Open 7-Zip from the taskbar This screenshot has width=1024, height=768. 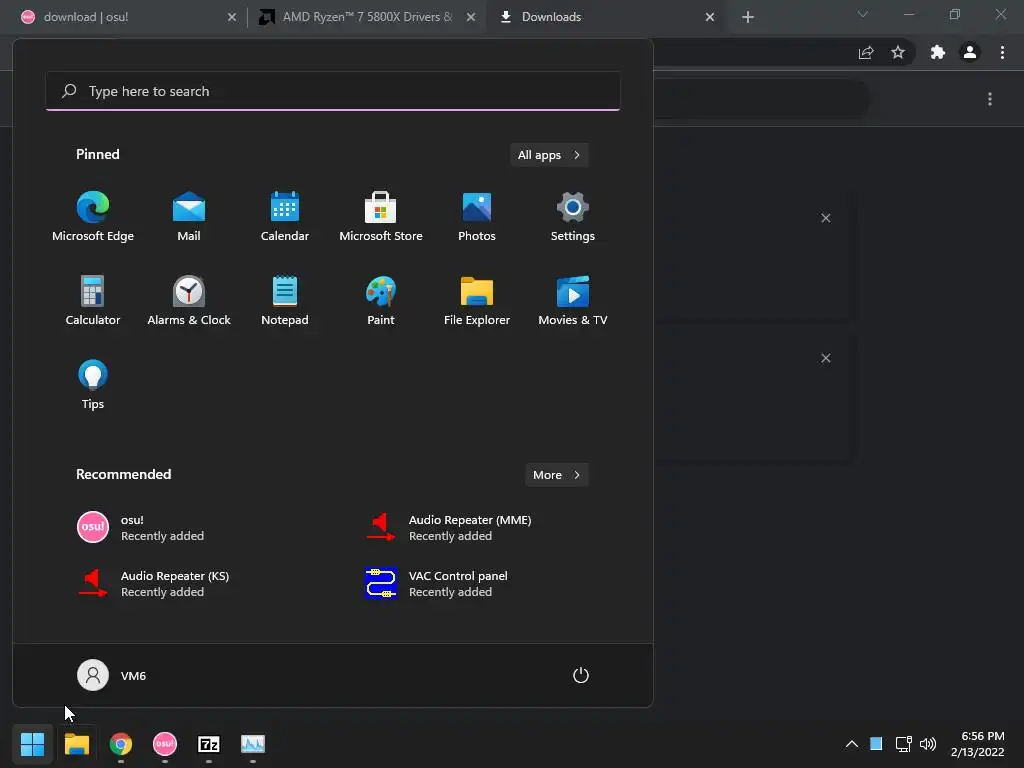coord(209,744)
